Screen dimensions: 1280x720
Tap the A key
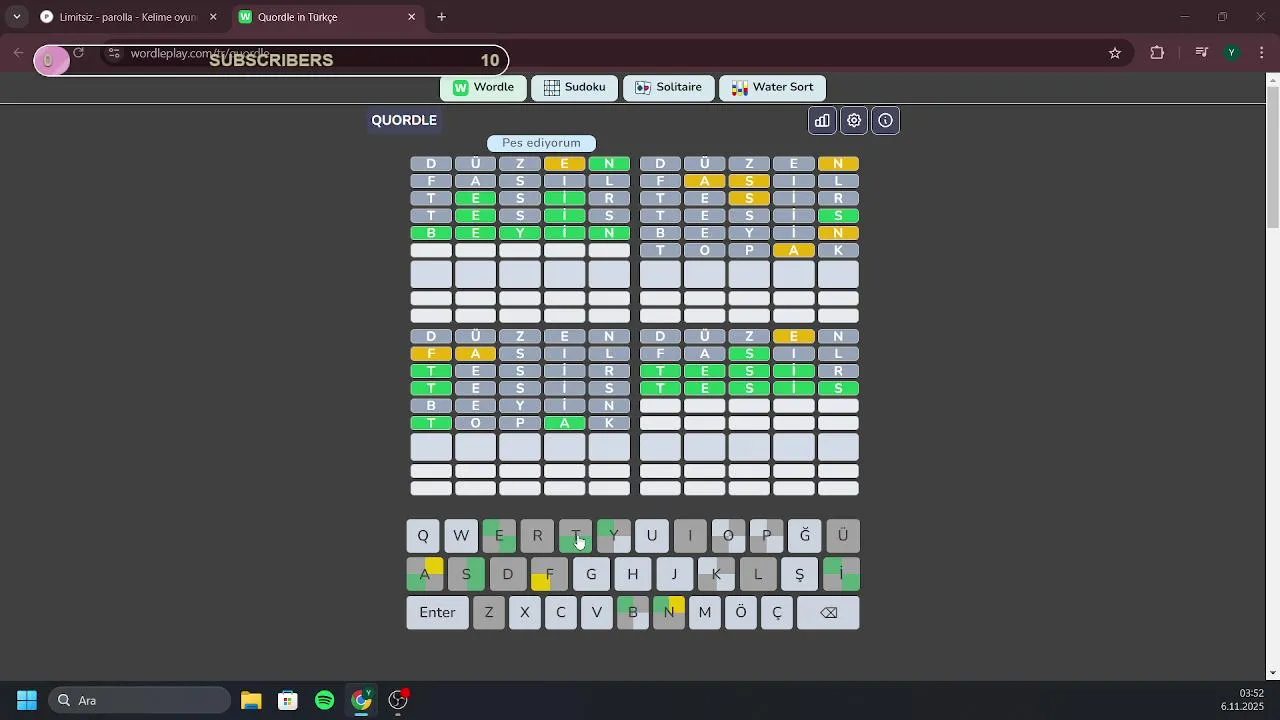coord(425,574)
